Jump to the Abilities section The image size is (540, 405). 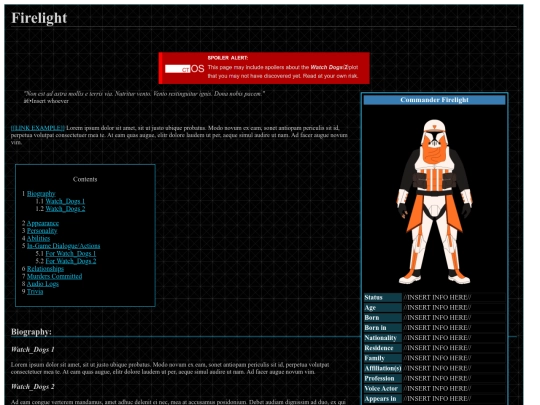(x=38, y=238)
